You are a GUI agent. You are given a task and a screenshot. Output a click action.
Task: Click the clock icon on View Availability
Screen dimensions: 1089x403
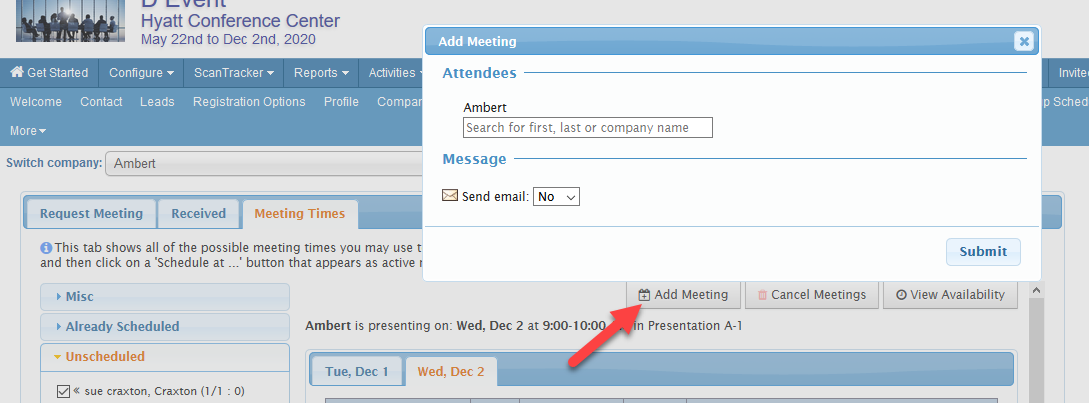click(x=901, y=295)
